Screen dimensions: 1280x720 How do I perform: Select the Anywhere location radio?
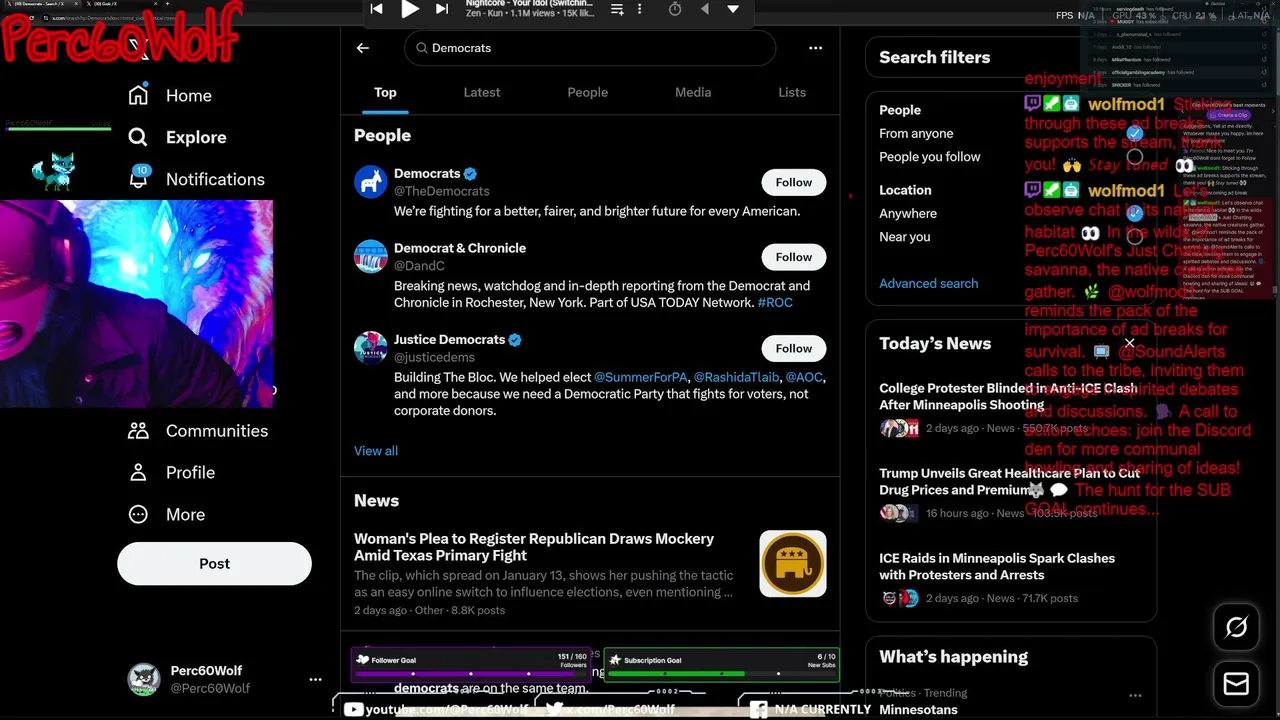click(1134, 213)
